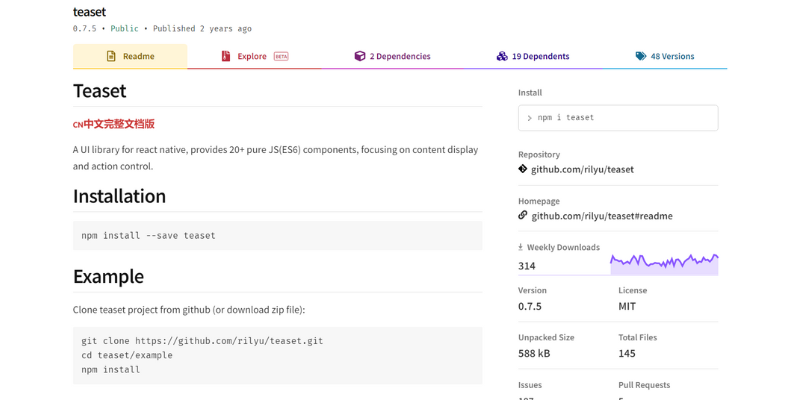Image resolution: width=800 pixels, height=400 pixels.
Task: Copy the 'npm i teaset' install command
Action: click(618, 118)
